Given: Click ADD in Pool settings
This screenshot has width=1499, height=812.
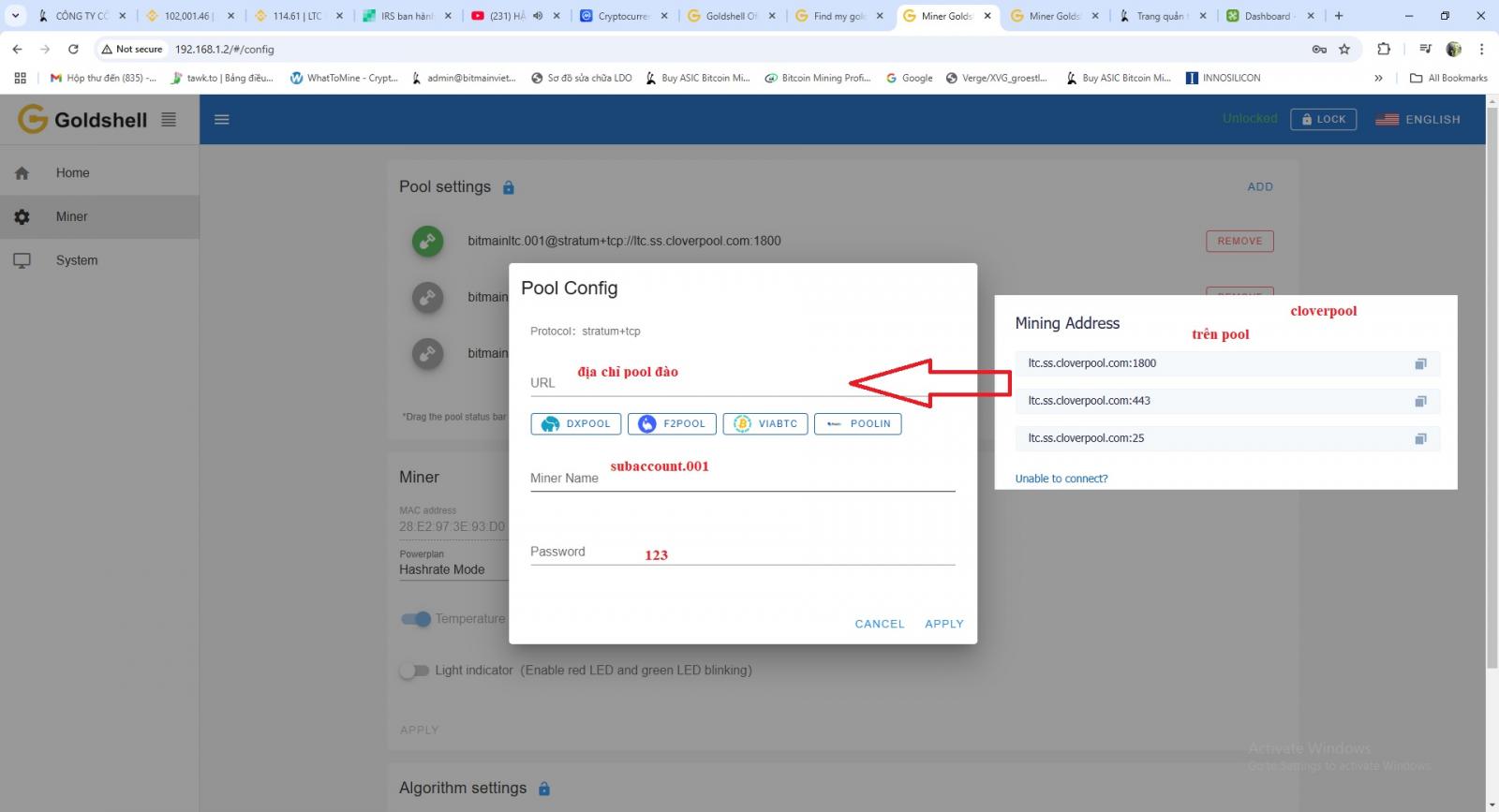Looking at the screenshot, I should coord(1260,186).
